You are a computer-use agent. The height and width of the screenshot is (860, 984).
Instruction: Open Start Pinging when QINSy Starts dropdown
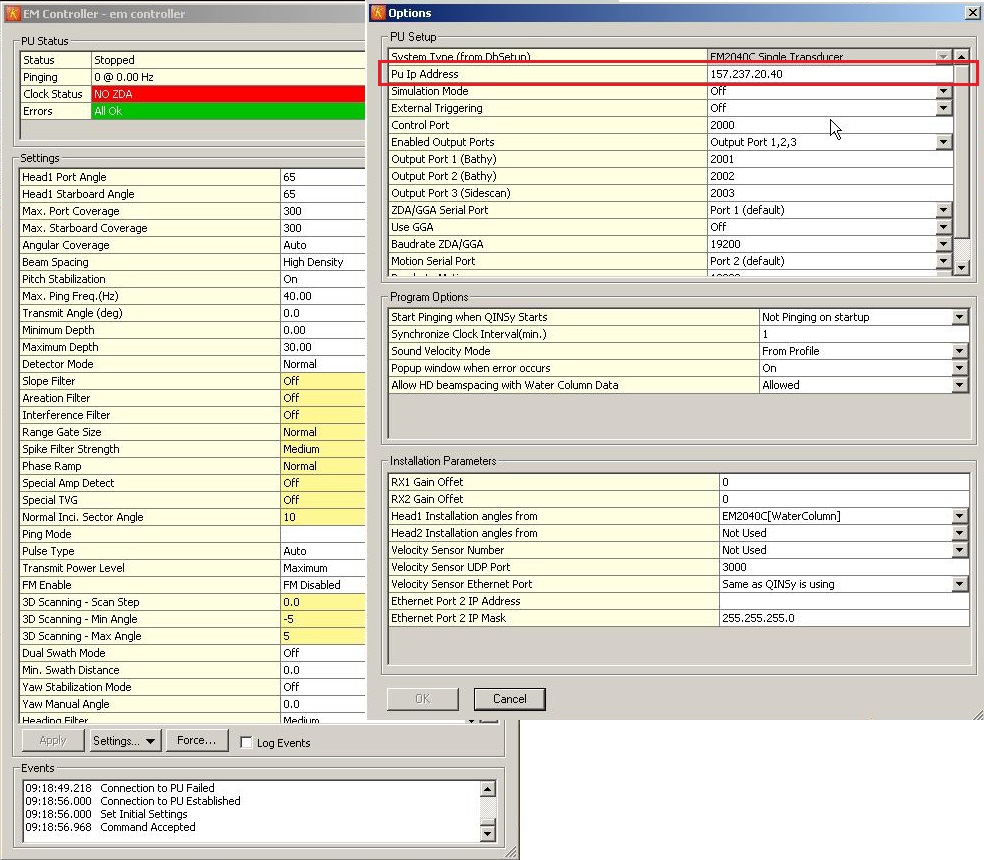pyautogui.click(x=959, y=318)
